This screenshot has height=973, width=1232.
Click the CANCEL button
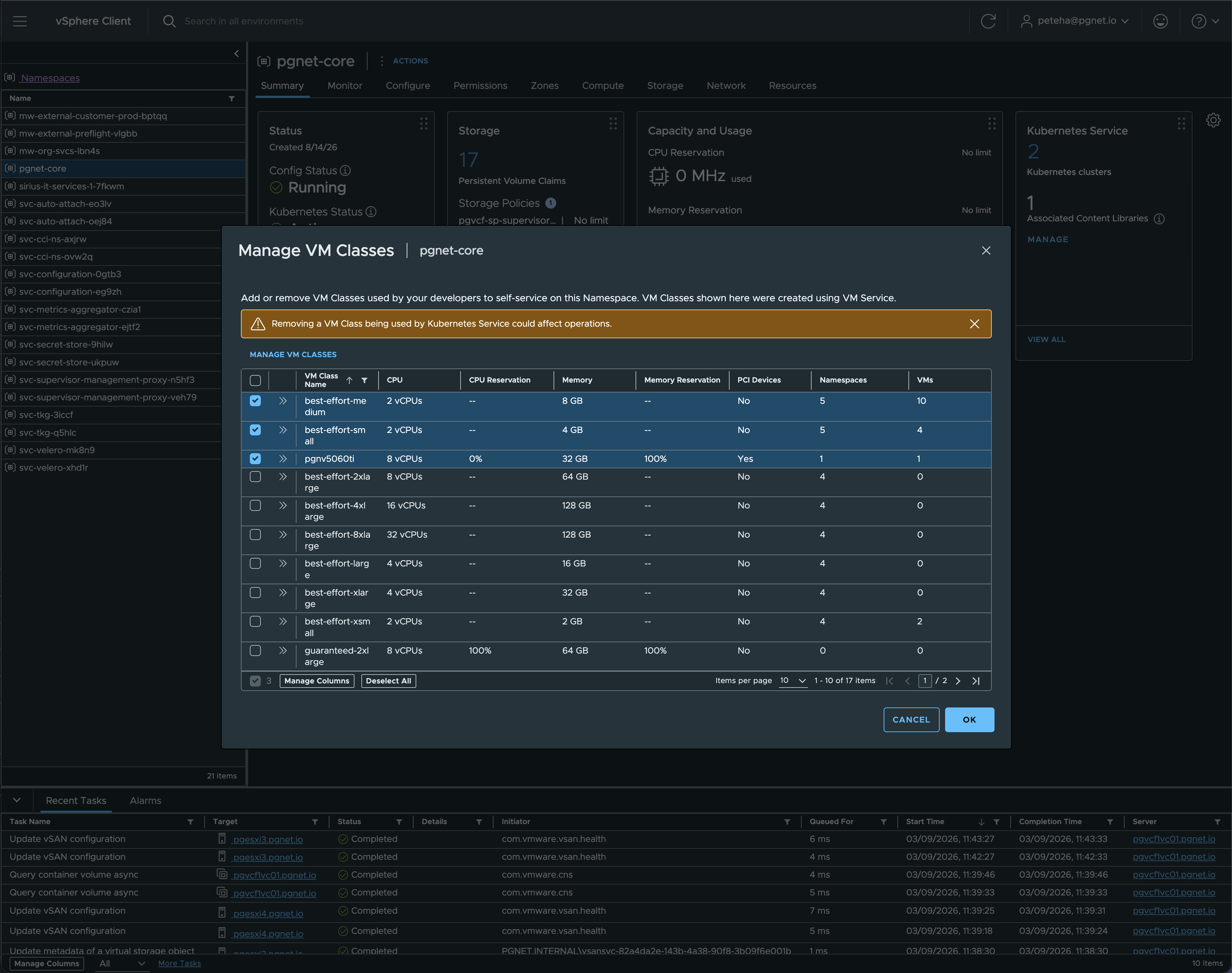click(911, 719)
